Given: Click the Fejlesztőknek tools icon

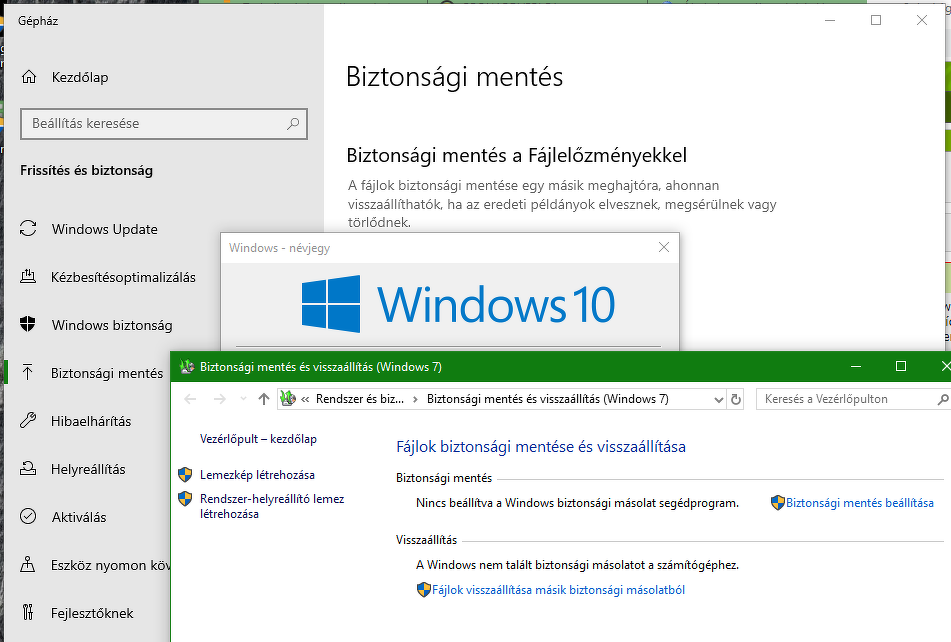Looking at the screenshot, I should (x=28, y=612).
